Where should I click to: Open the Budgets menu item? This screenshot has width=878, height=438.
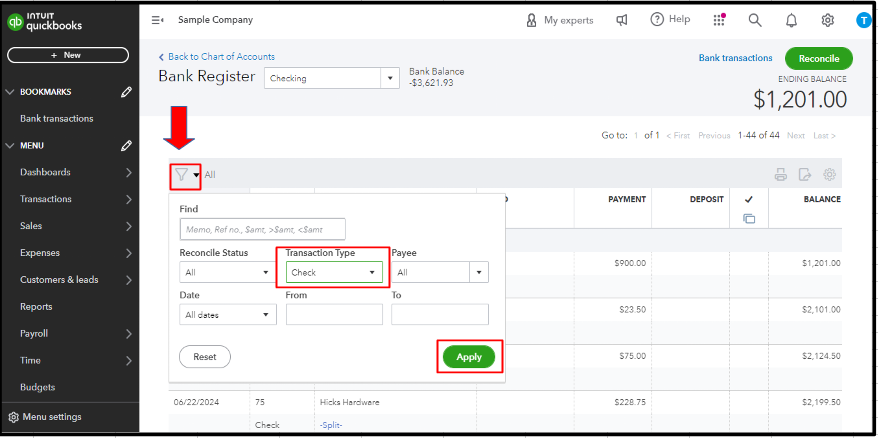[38, 387]
